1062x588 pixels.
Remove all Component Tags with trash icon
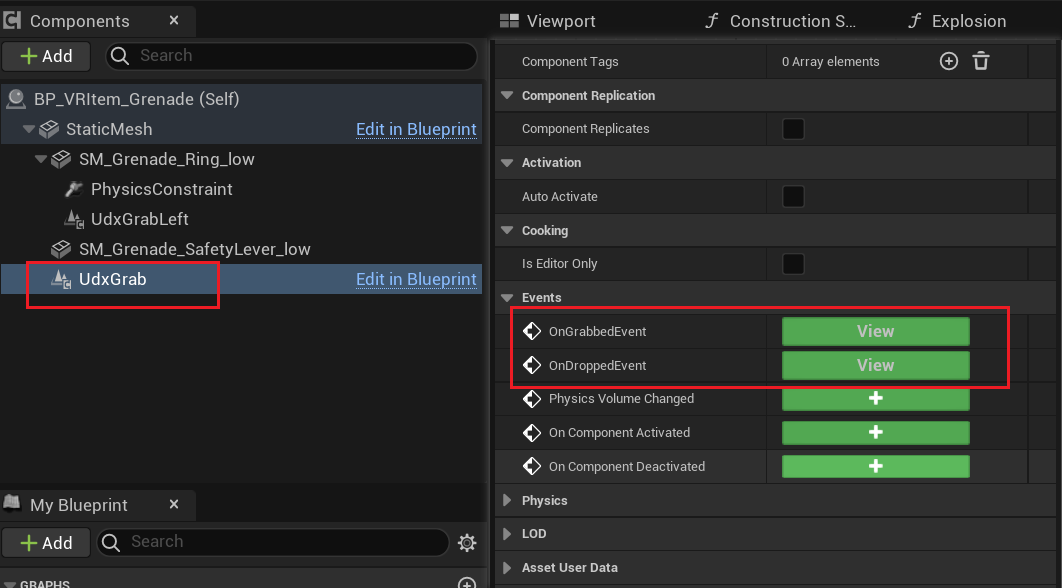coord(981,62)
